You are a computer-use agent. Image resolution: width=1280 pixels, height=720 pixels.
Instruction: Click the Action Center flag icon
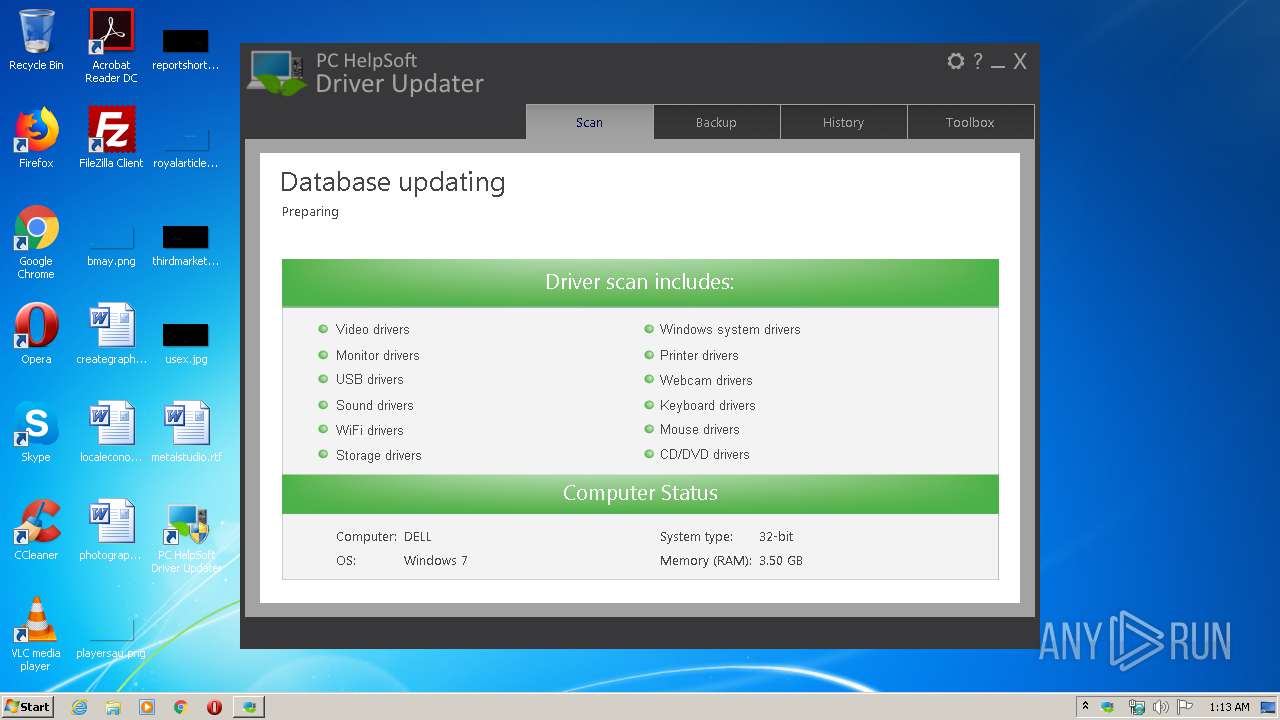1185,707
